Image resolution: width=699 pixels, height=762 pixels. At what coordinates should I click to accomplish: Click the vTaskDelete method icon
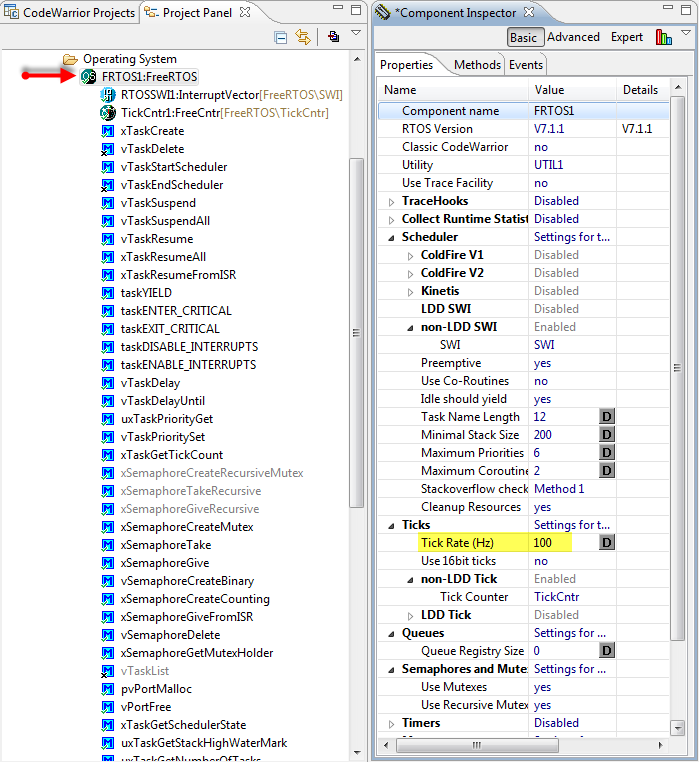point(108,149)
